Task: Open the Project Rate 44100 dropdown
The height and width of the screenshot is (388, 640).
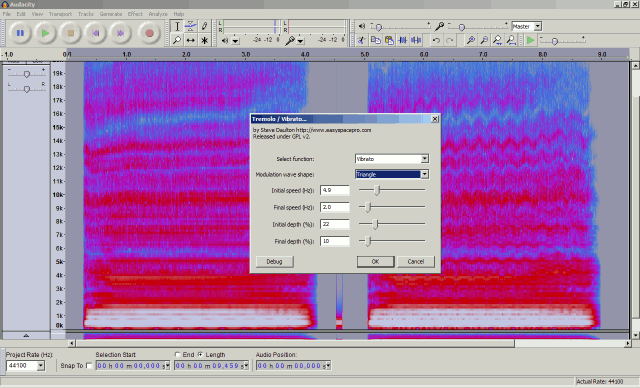Action: click(x=41, y=366)
